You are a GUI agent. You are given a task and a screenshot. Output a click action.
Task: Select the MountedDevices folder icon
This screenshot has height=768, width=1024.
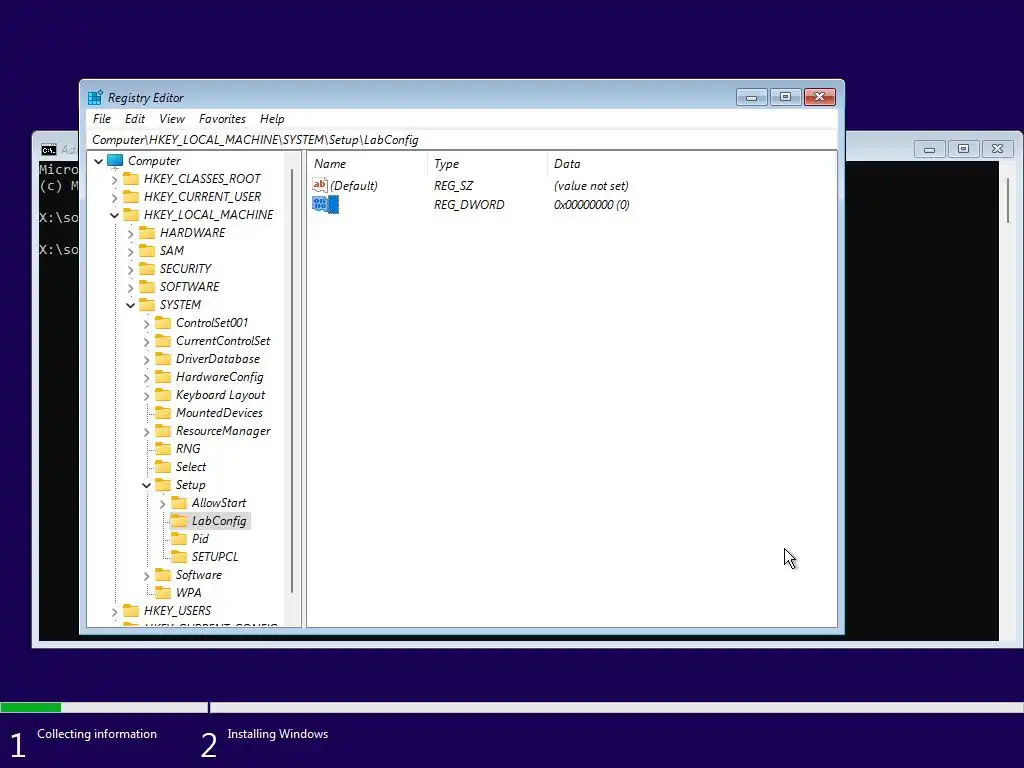click(x=163, y=413)
